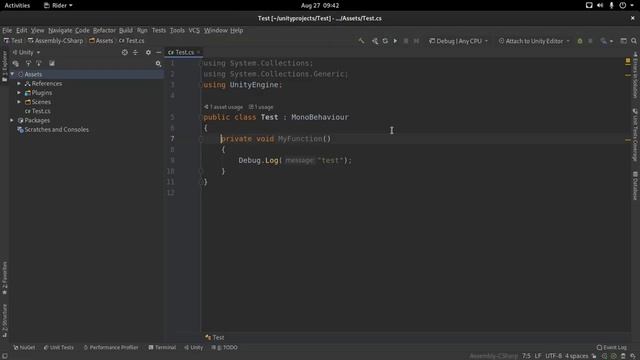Open the Build menu
Viewport: 640px width, 360px height.
(126, 30)
